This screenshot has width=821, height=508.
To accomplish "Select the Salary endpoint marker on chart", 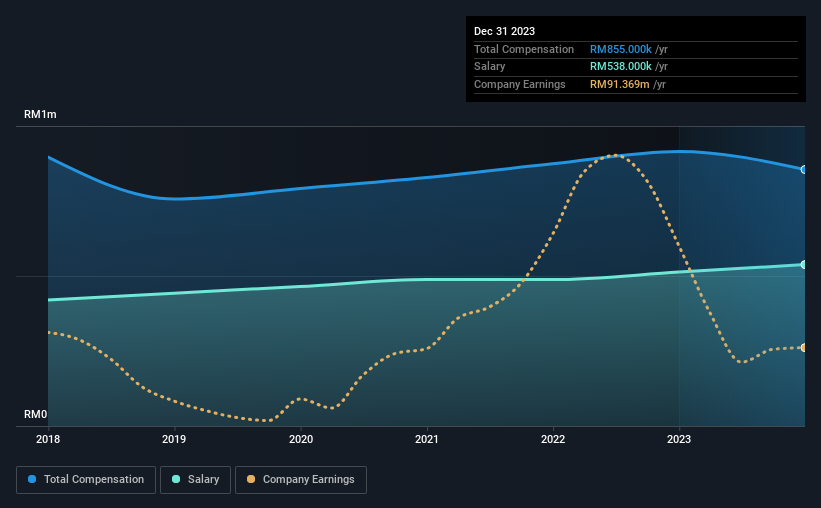I will (x=804, y=264).
